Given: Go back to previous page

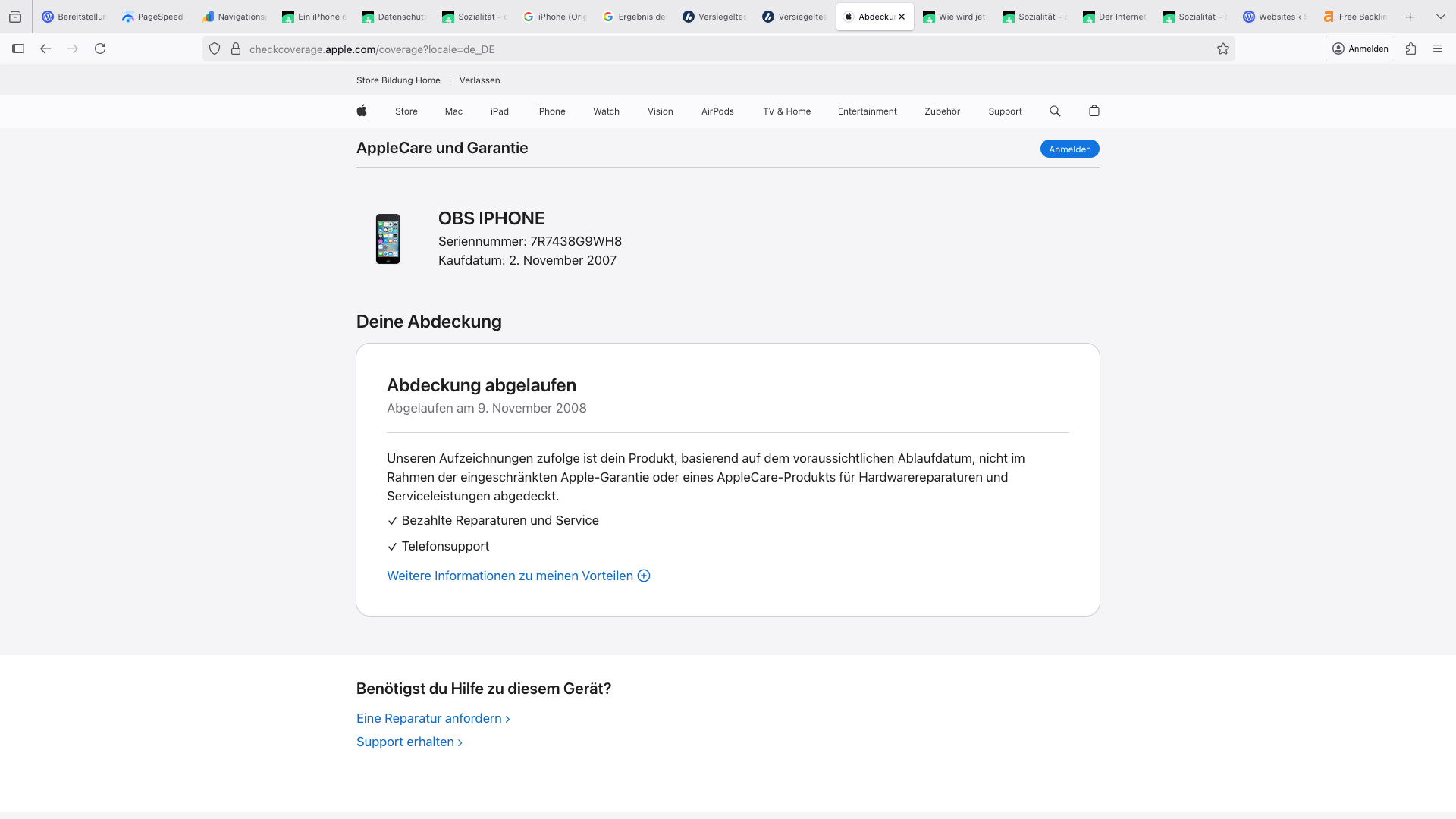Looking at the screenshot, I should pos(45,49).
